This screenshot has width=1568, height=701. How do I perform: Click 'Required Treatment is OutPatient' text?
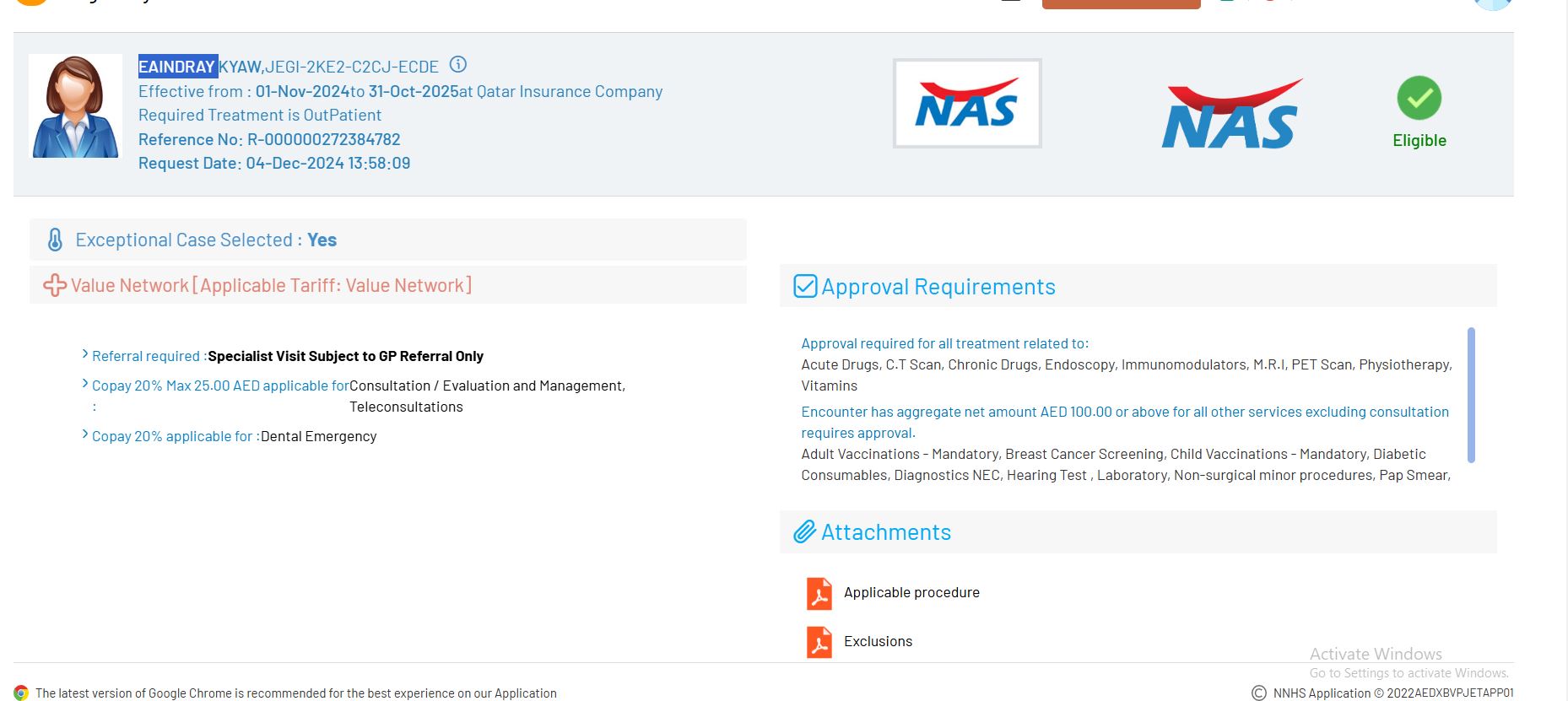(x=260, y=115)
